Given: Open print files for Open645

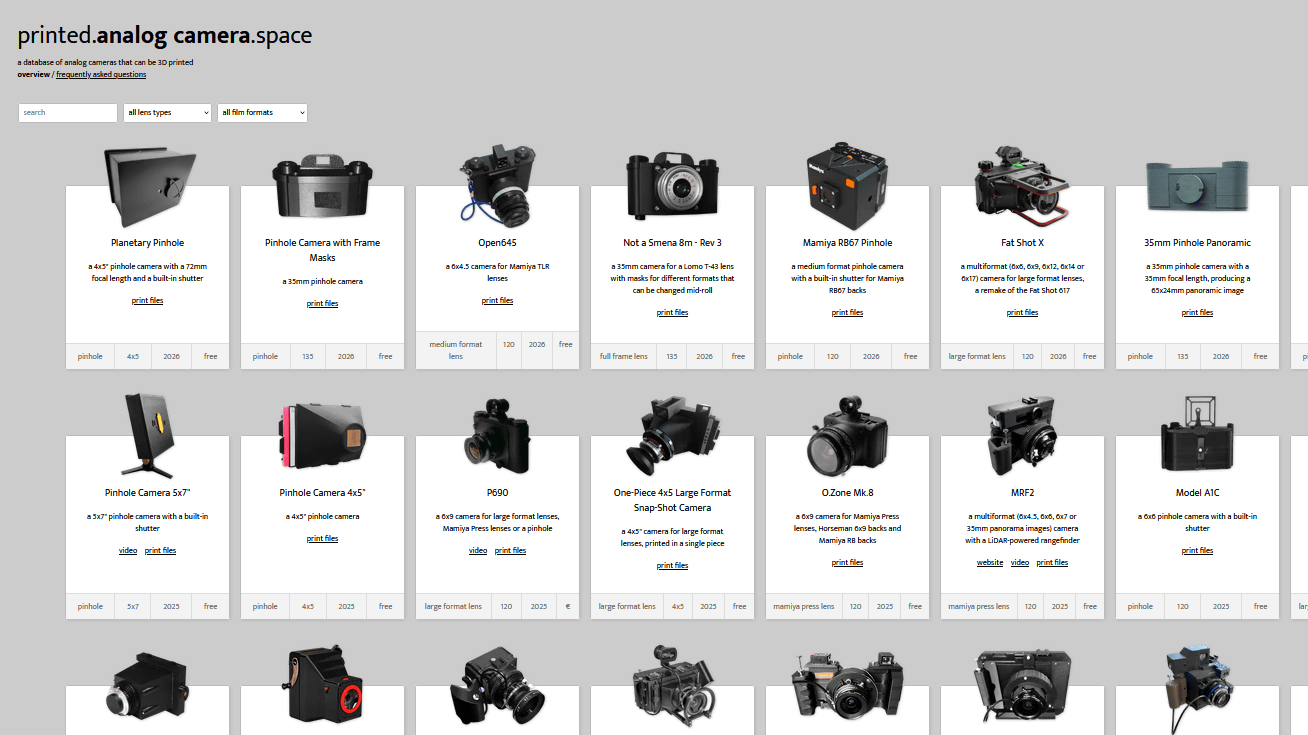Looking at the screenshot, I should tap(497, 299).
